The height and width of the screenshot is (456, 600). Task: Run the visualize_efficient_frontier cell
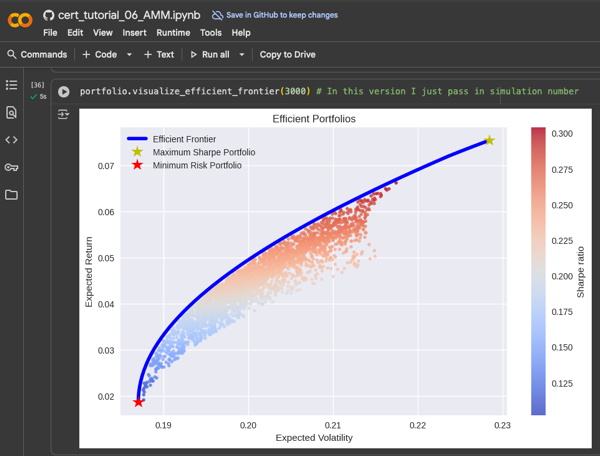(64, 92)
